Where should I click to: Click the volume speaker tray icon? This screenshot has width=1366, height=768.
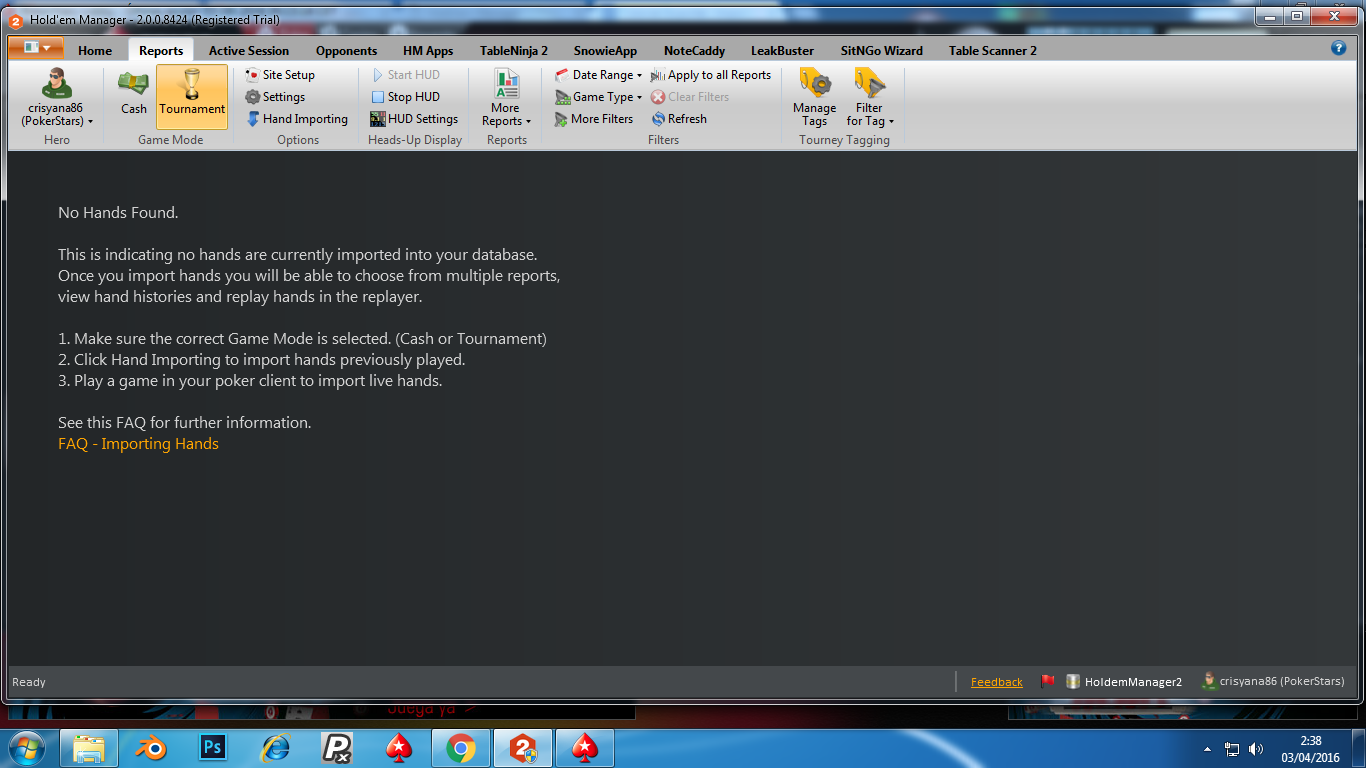[1256, 748]
